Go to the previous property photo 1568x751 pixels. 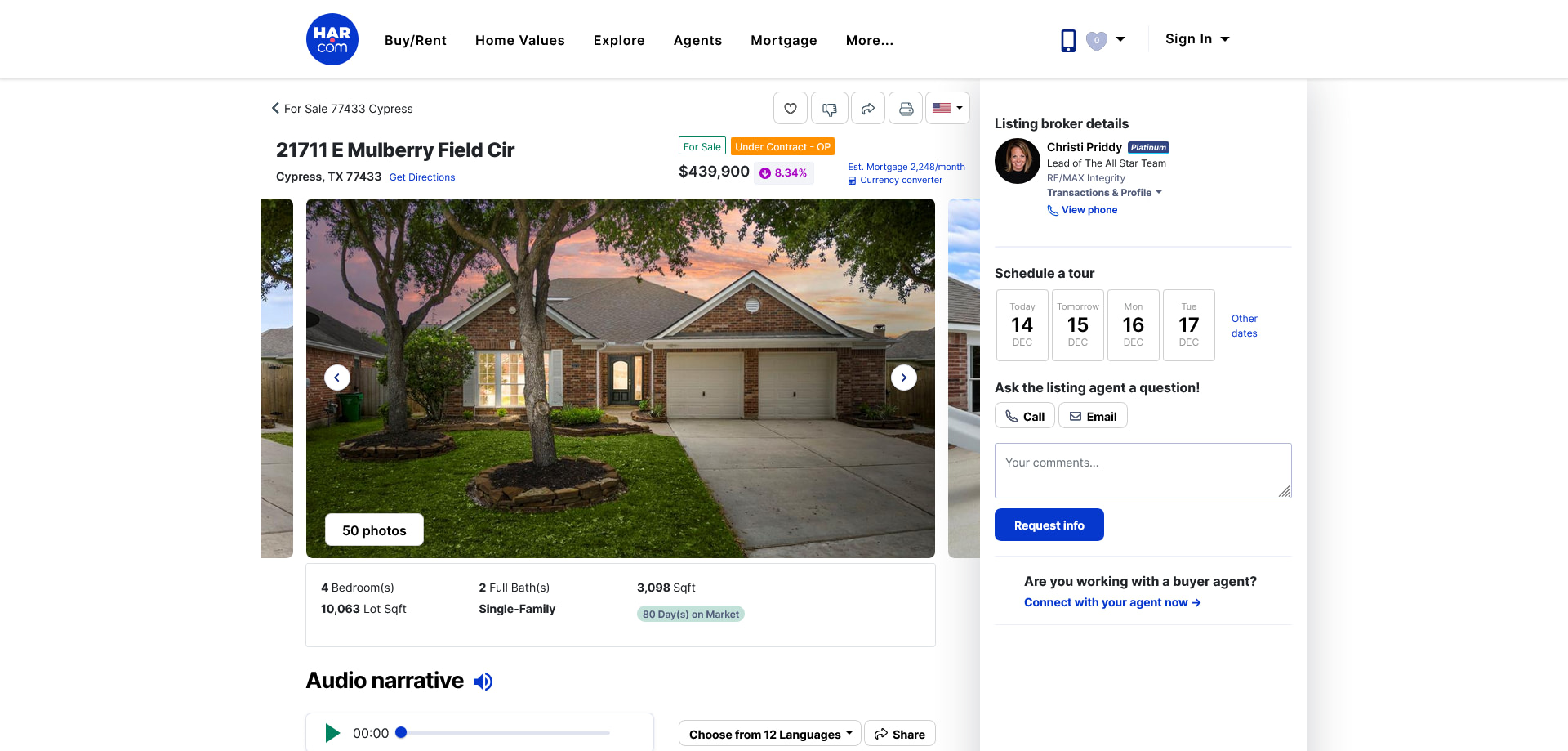point(337,378)
